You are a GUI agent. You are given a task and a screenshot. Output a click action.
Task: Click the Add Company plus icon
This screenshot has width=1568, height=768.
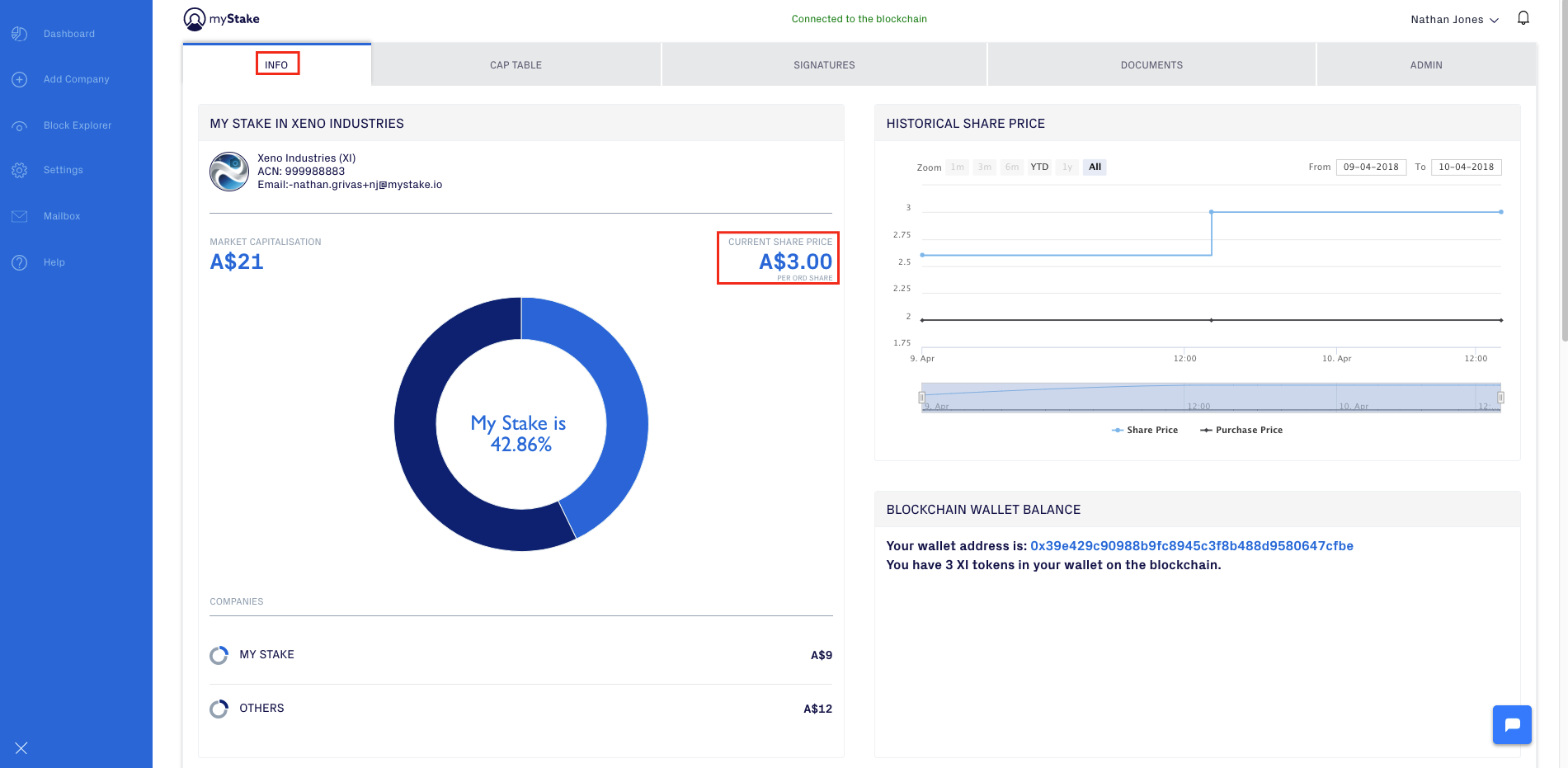20,79
